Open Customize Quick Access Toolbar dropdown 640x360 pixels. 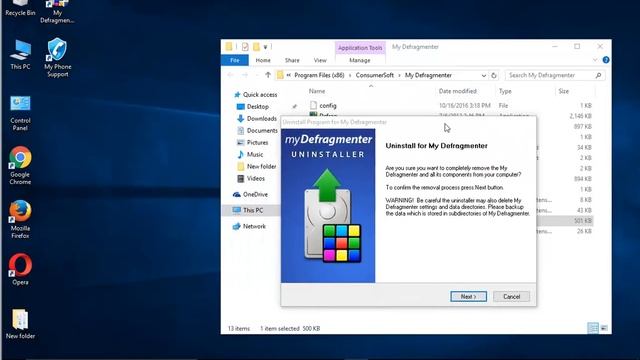point(265,47)
